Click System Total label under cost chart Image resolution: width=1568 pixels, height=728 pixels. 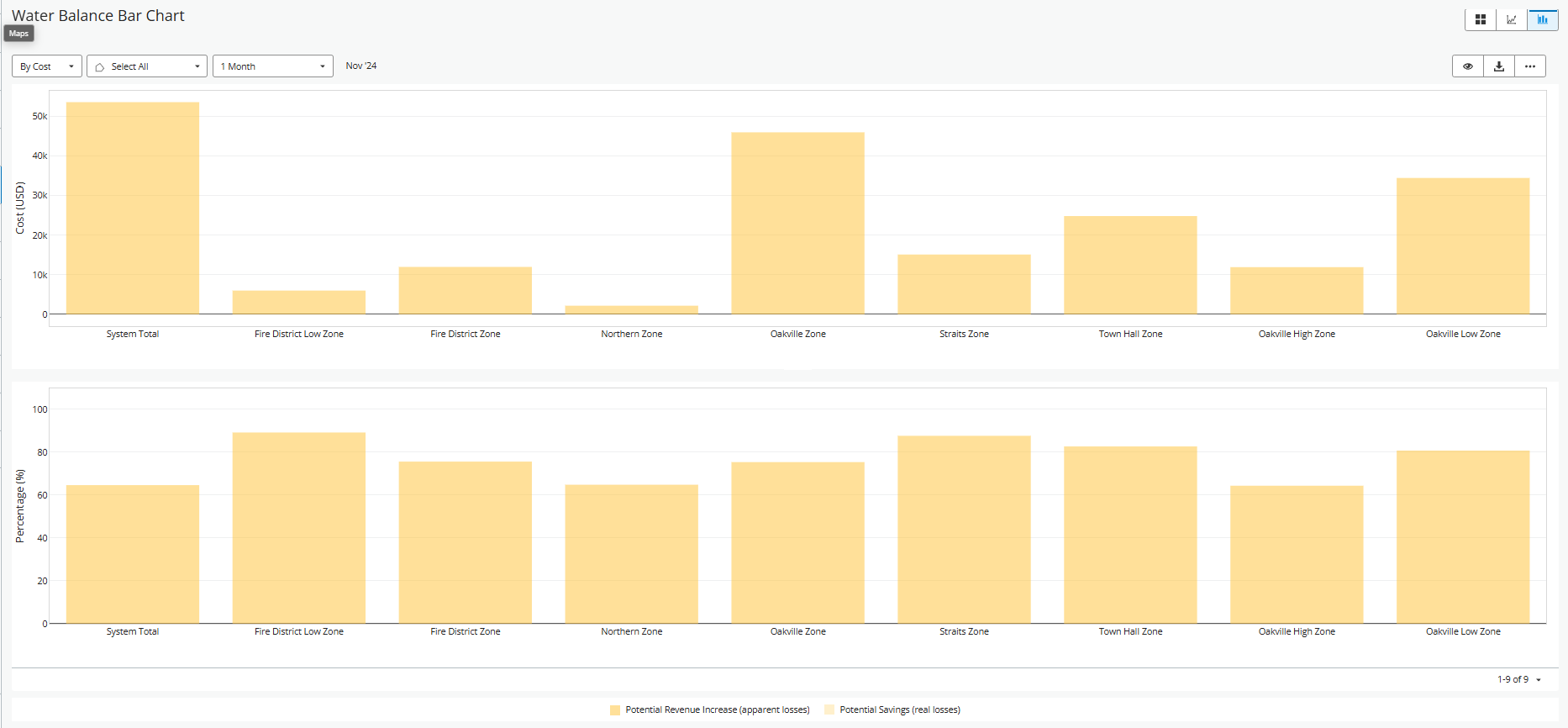(133, 334)
